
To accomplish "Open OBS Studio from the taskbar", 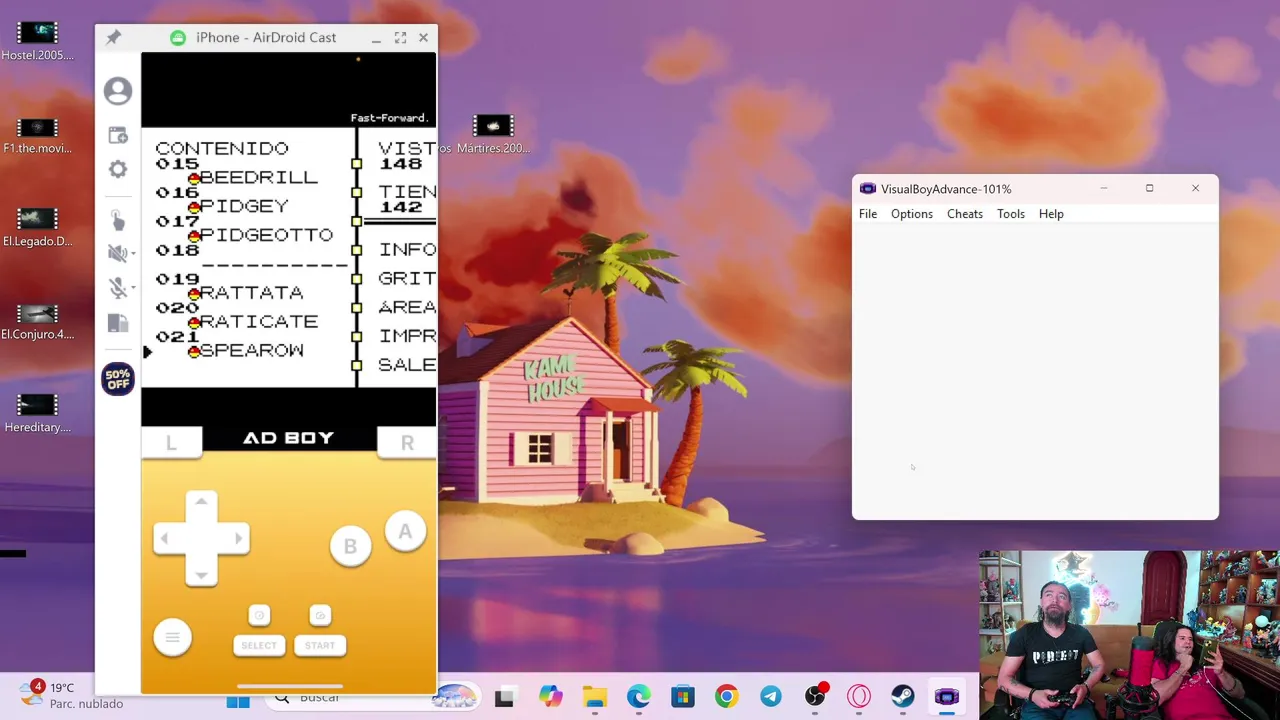I will (x=815, y=697).
